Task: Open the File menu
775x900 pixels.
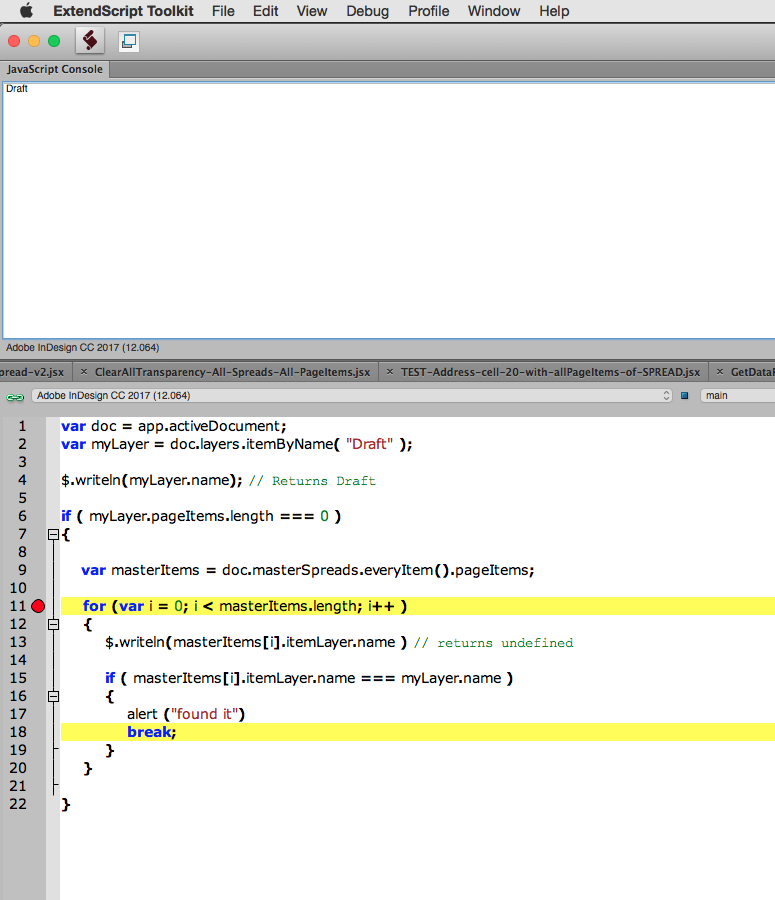Action: (223, 11)
